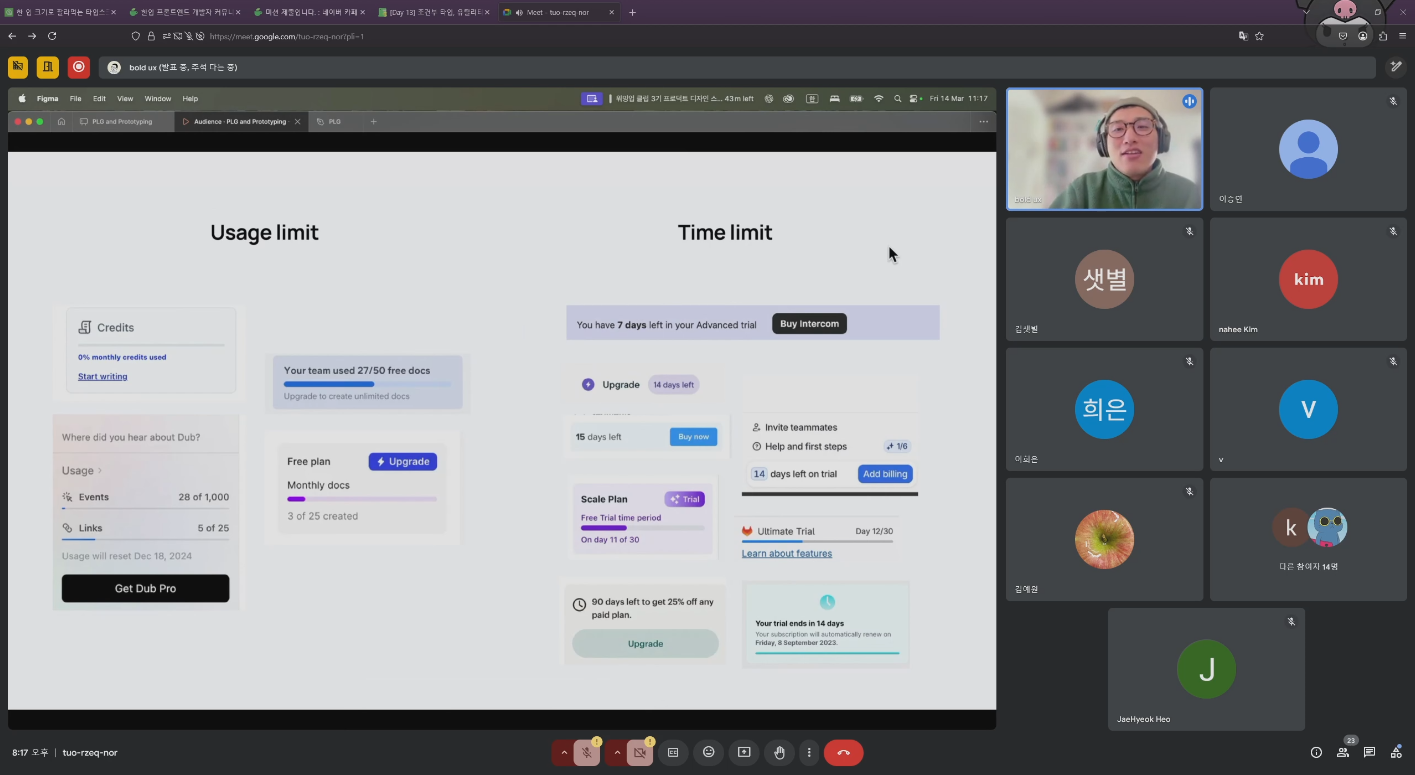Switch to the third browser tab
The image size is (1415, 775).
[x=308, y=12]
